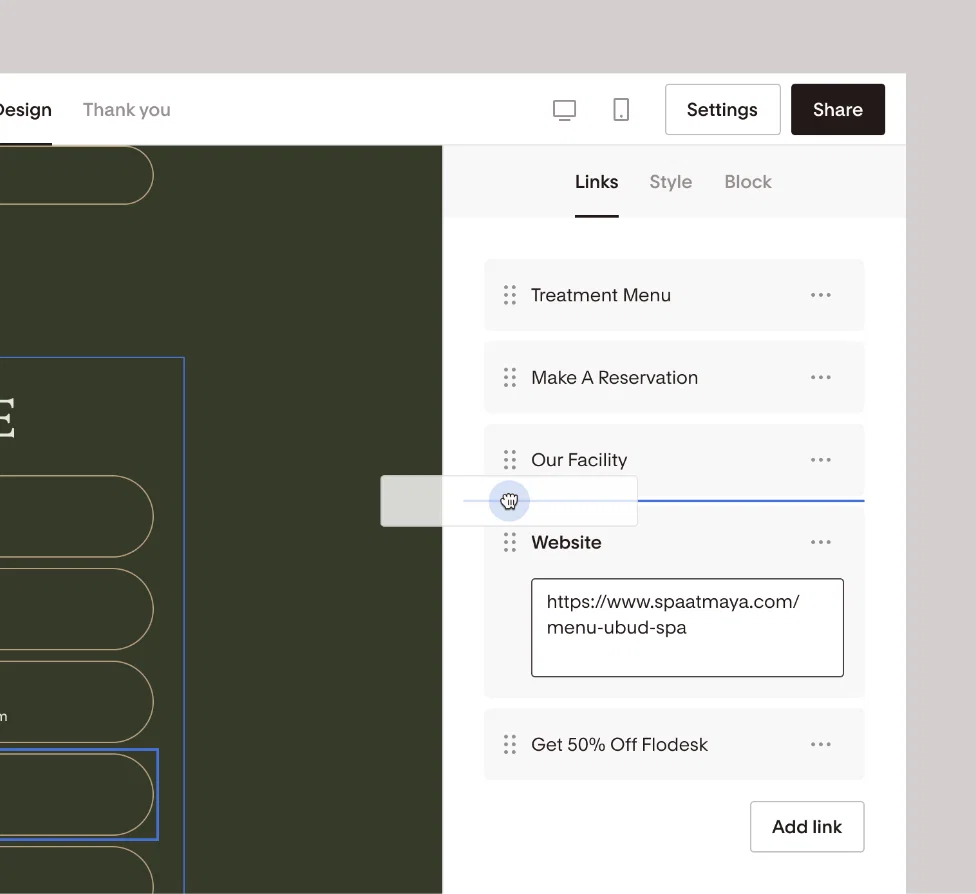The image size is (976, 894).
Task: Expand the Treatment Menu link item
Action: pyautogui.click(x=673, y=295)
